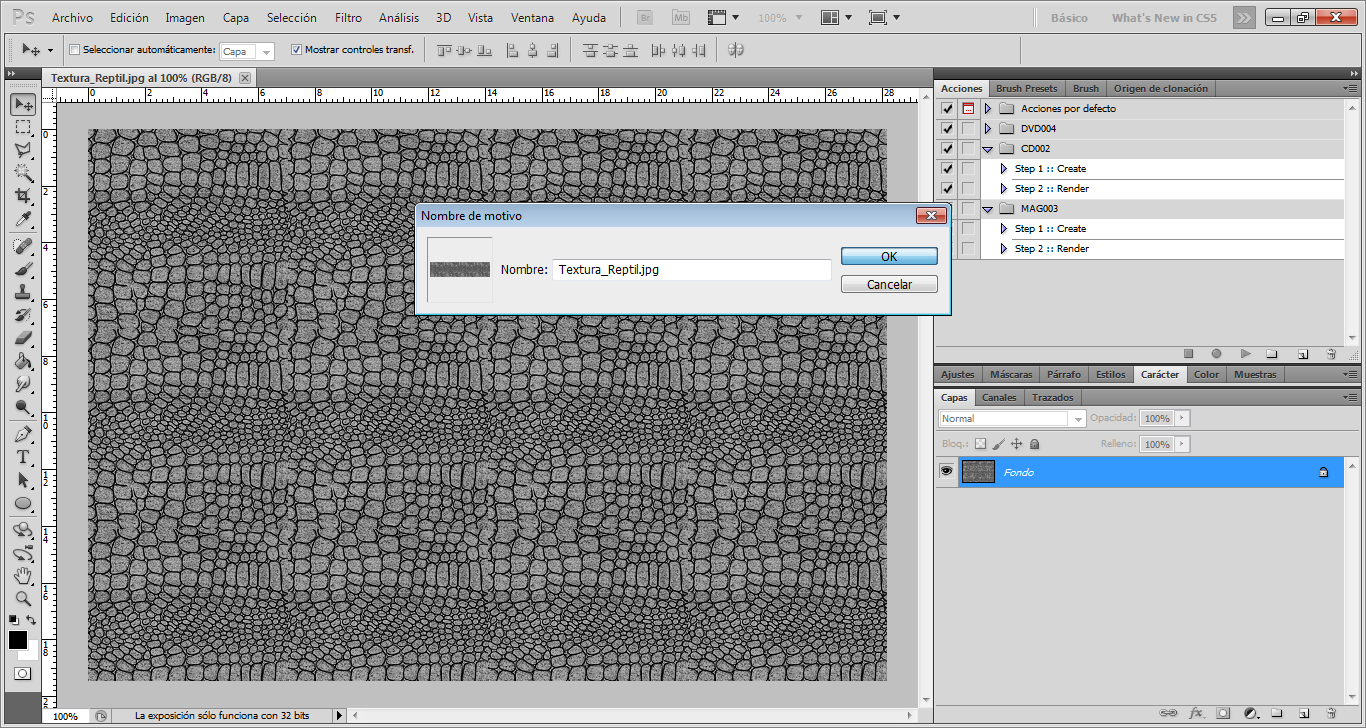Screen dimensions: 1366x728
Task: Select the Hand tool
Action: pyautogui.click(x=23, y=576)
